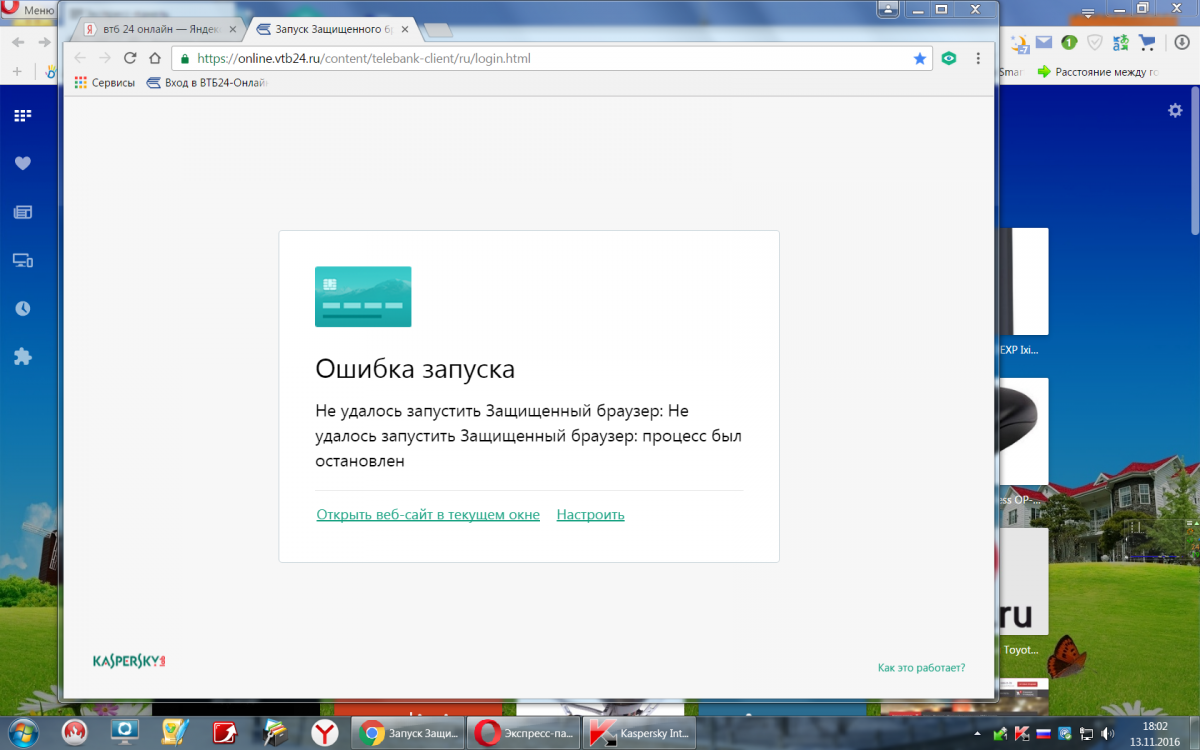Open Opera Speed Dial grid icon in sidebar
Viewport: 1200px width, 750px height.
pyautogui.click(x=22, y=116)
